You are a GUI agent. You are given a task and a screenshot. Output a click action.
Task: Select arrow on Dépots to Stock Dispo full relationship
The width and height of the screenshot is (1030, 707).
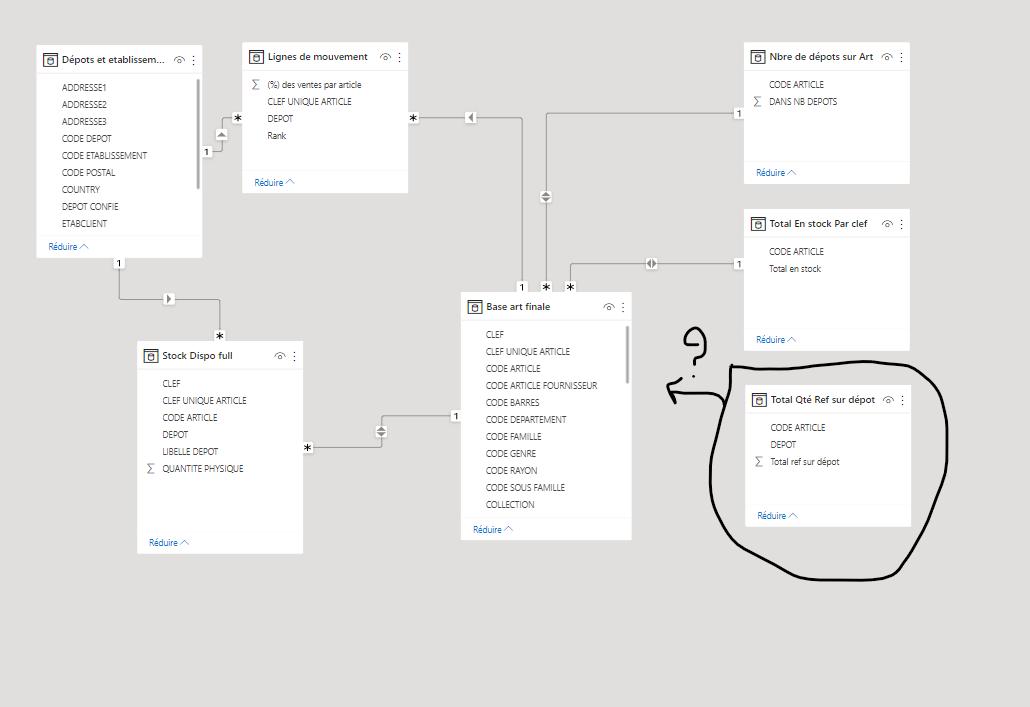point(169,299)
